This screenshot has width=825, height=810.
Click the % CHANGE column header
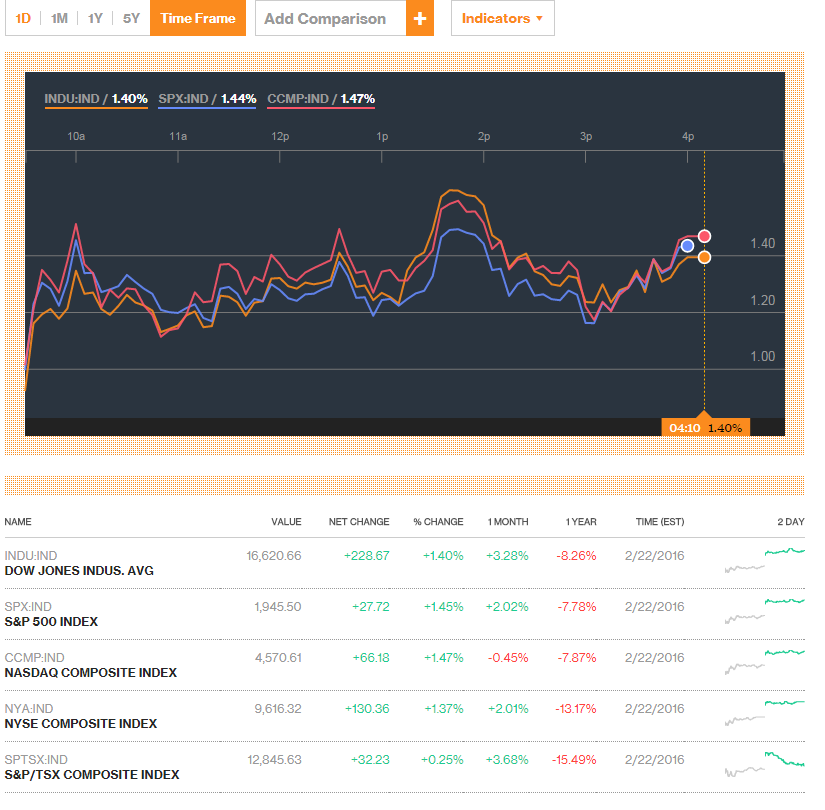tap(438, 522)
